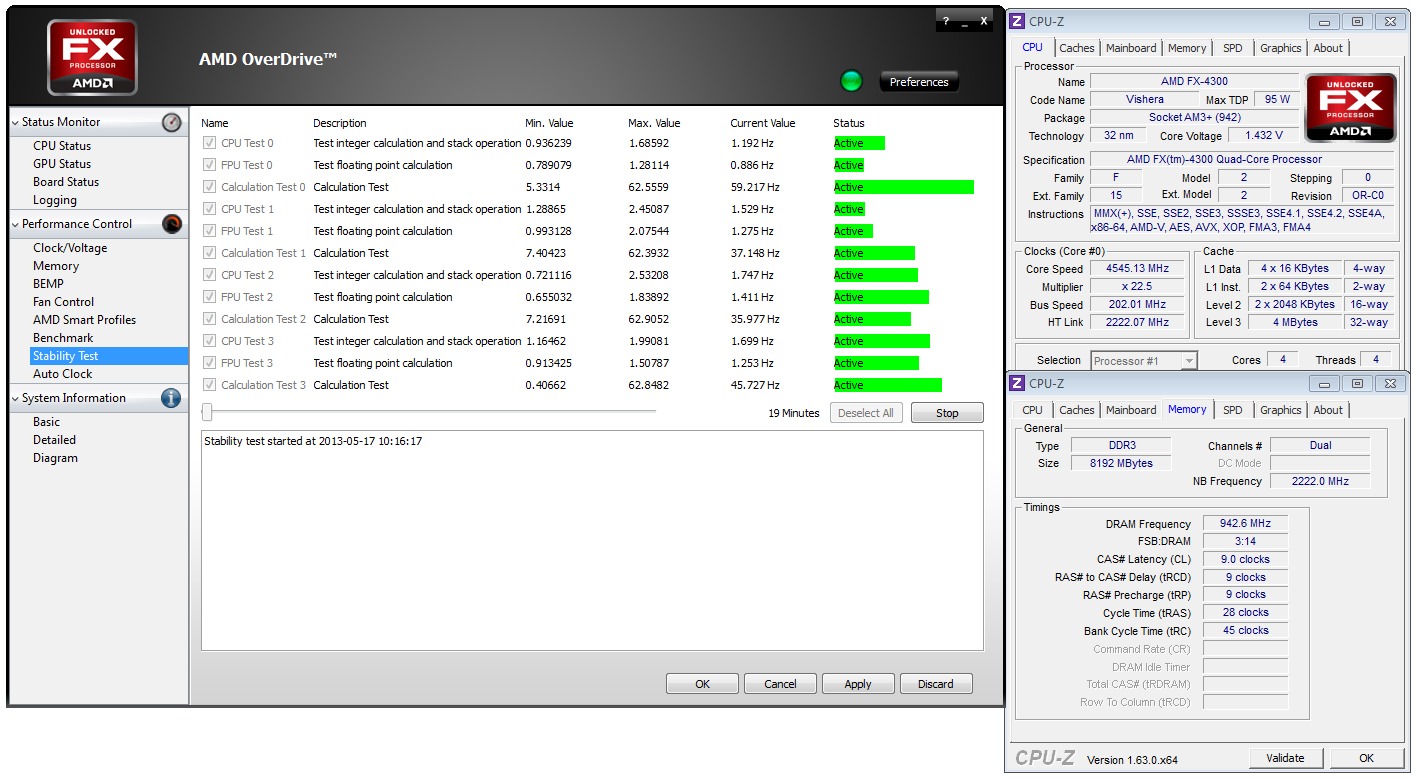Viewport: 1418px width, 778px height.
Task: Toggle the FPU Test 0 checkbox
Action: (x=209, y=165)
